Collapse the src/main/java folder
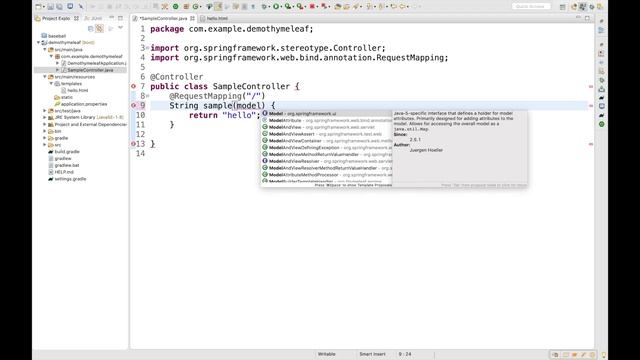The width and height of the screenshot is (640, 360). 45,49
